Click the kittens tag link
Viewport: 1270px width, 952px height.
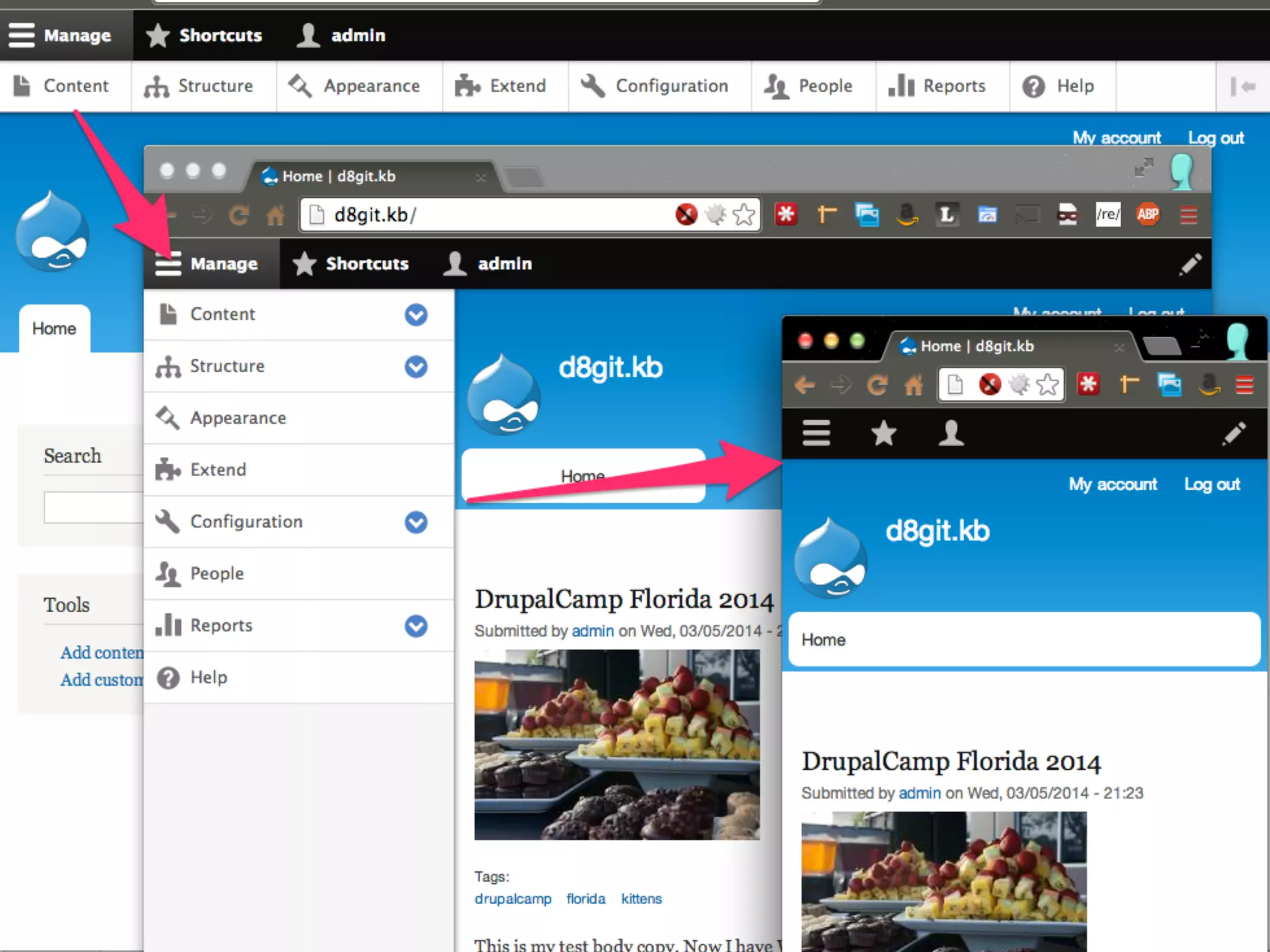641,899
